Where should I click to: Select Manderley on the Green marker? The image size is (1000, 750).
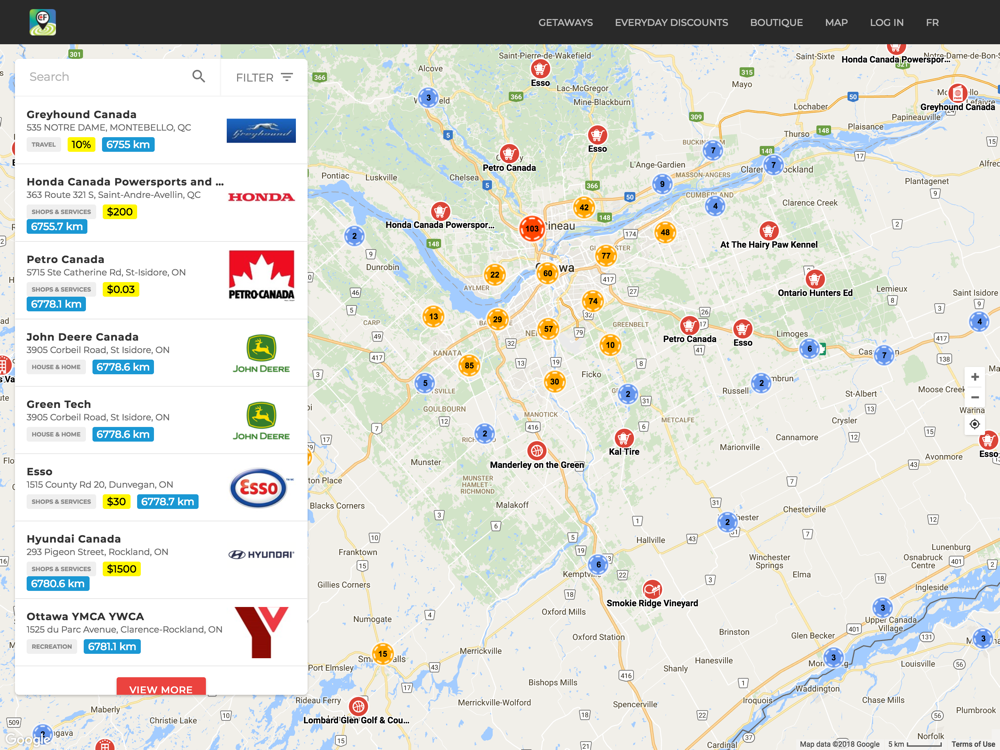(537, 451)
